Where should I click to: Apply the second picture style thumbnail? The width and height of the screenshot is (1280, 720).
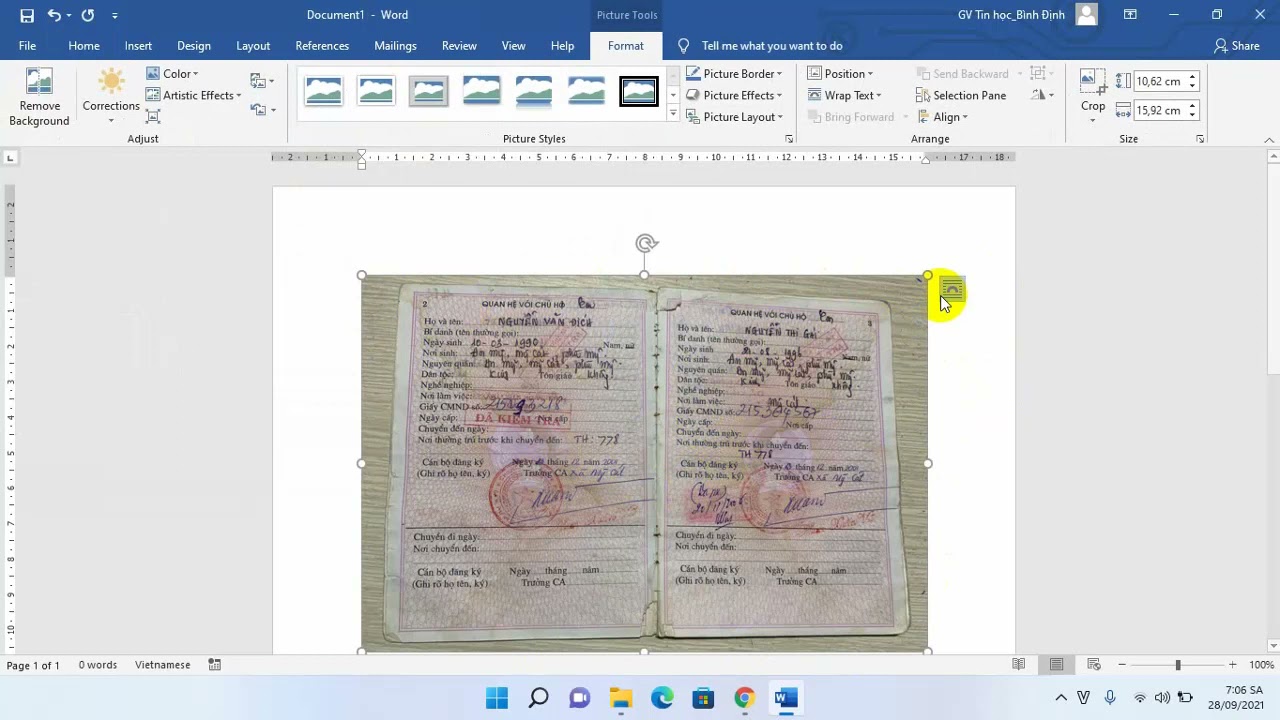376,91
